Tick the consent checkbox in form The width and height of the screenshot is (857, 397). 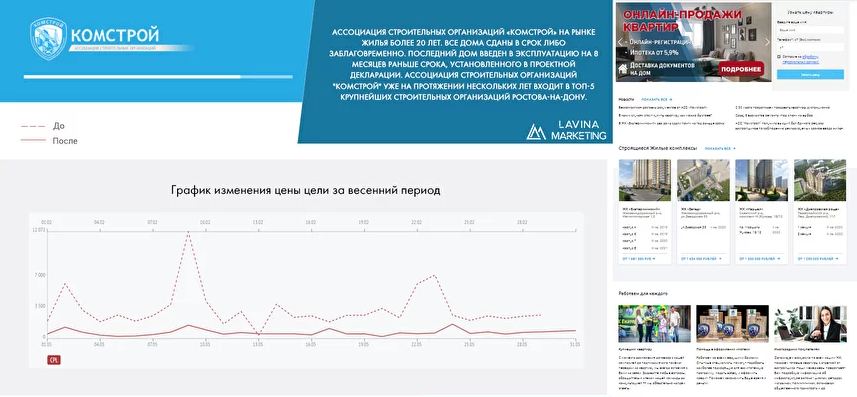coord(779,56)
